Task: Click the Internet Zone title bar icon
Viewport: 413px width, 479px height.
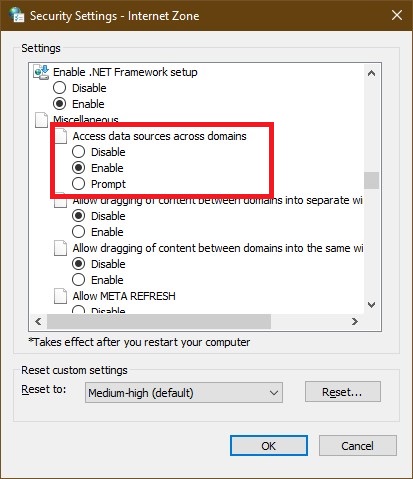Action: pos(17,15)
